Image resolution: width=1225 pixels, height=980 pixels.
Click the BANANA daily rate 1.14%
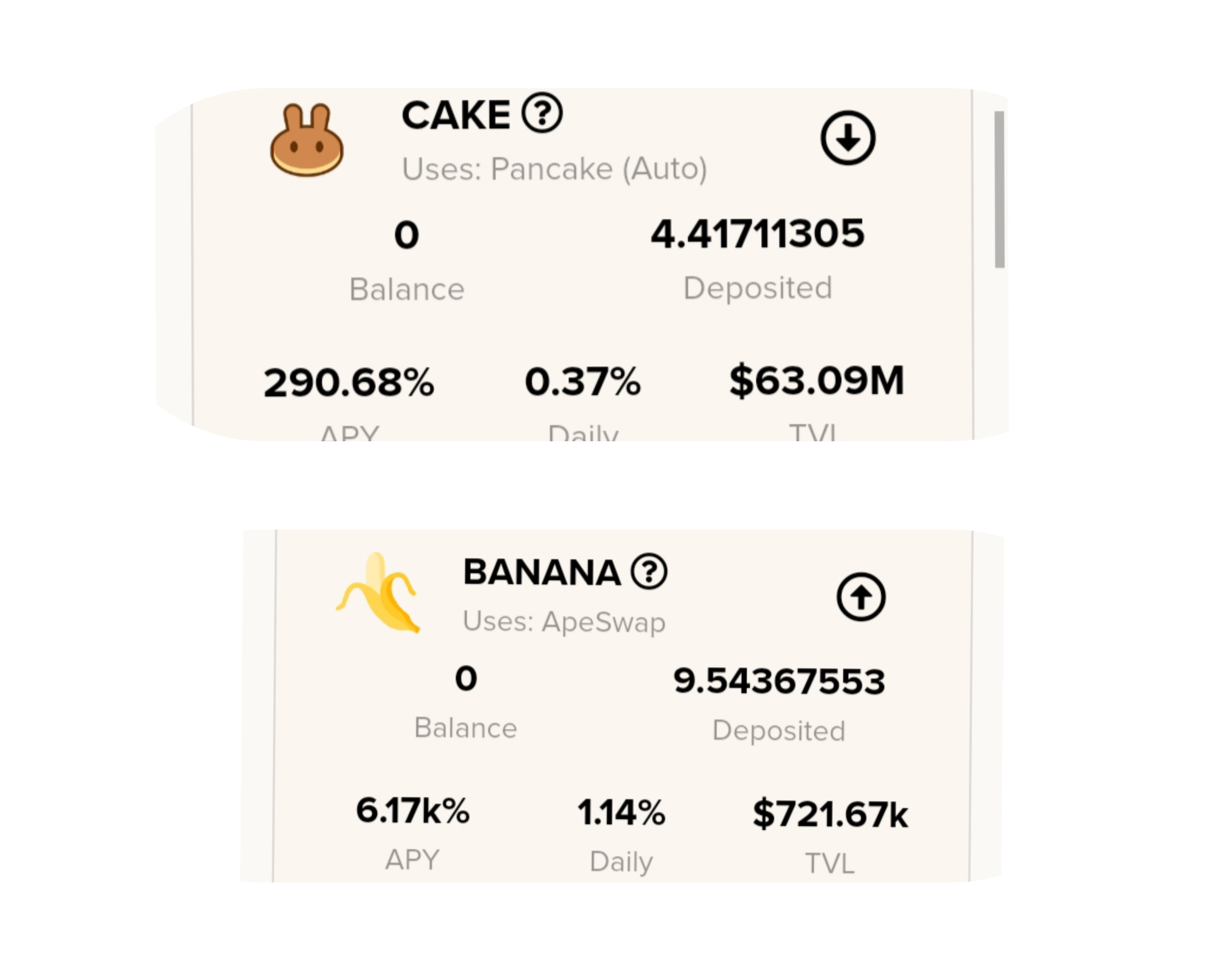621,812
